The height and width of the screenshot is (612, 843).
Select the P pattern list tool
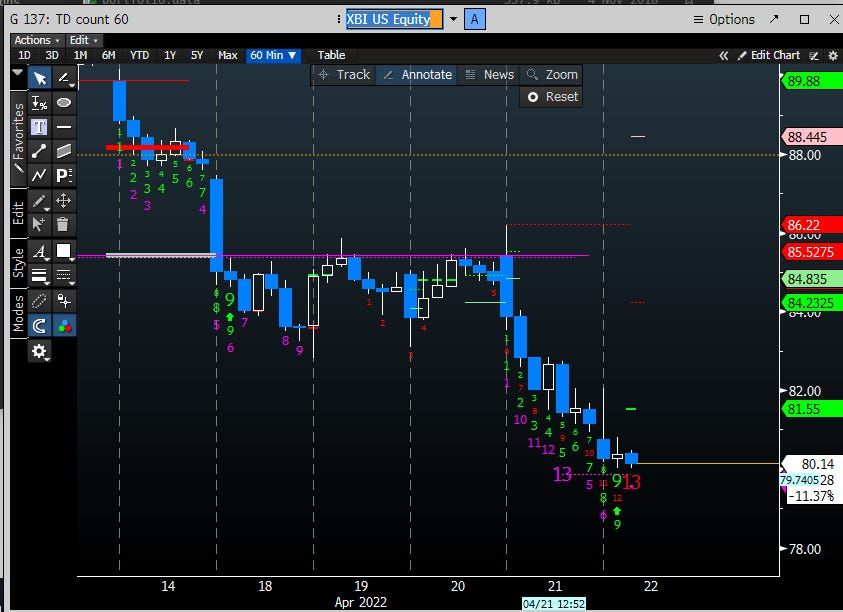click(64, 175)
